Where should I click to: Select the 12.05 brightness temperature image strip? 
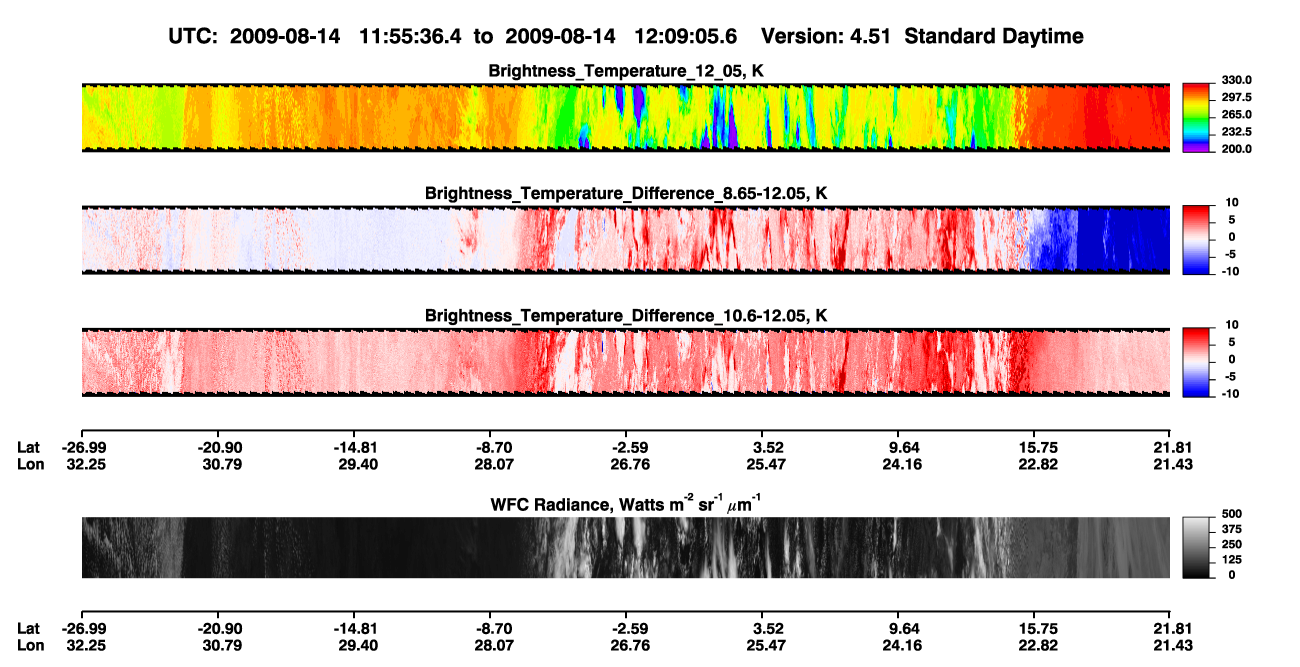click(x=625, y=118)
